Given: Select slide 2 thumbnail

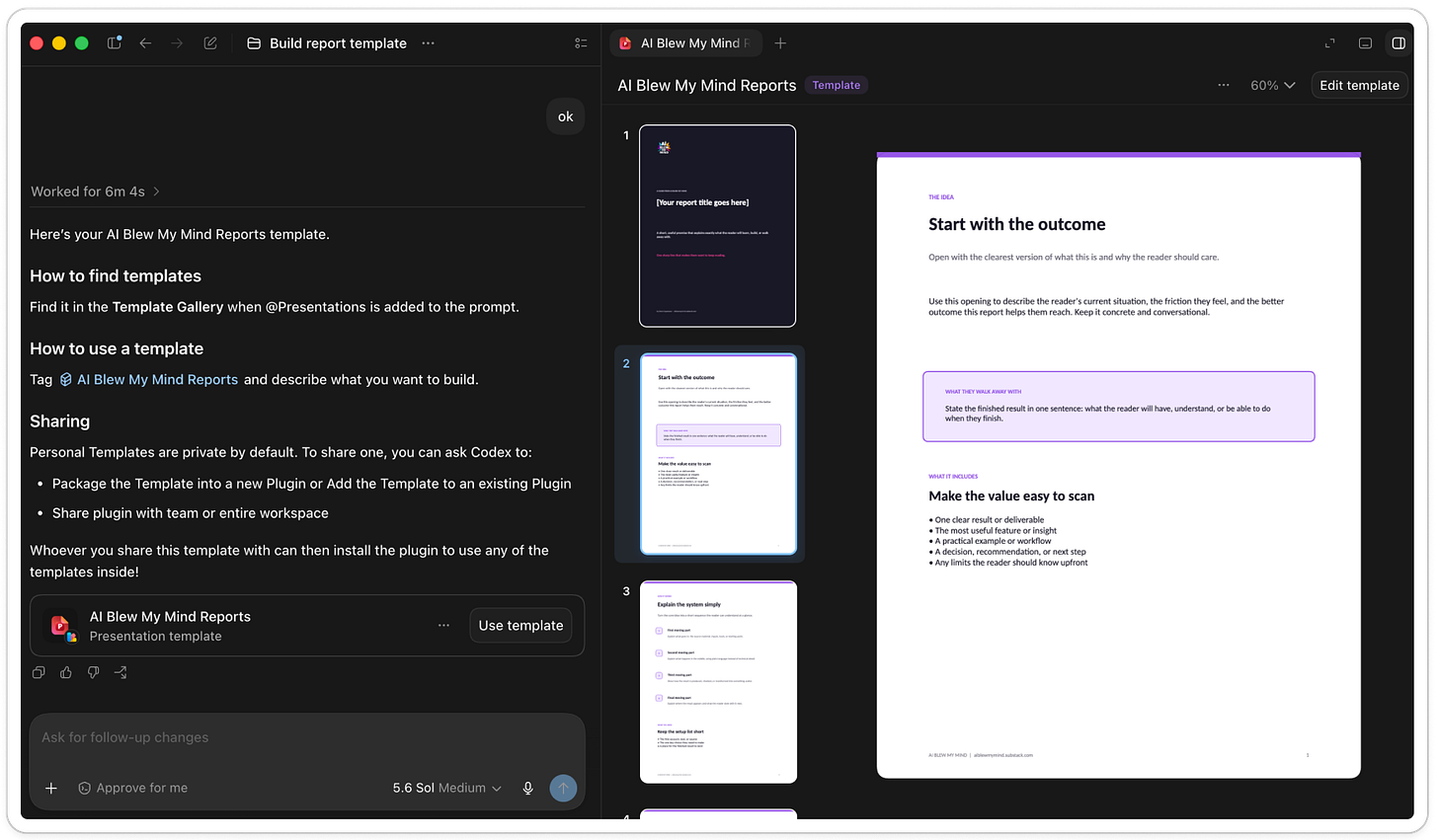Looking at the screenshot, I should [x=718, y=454].
